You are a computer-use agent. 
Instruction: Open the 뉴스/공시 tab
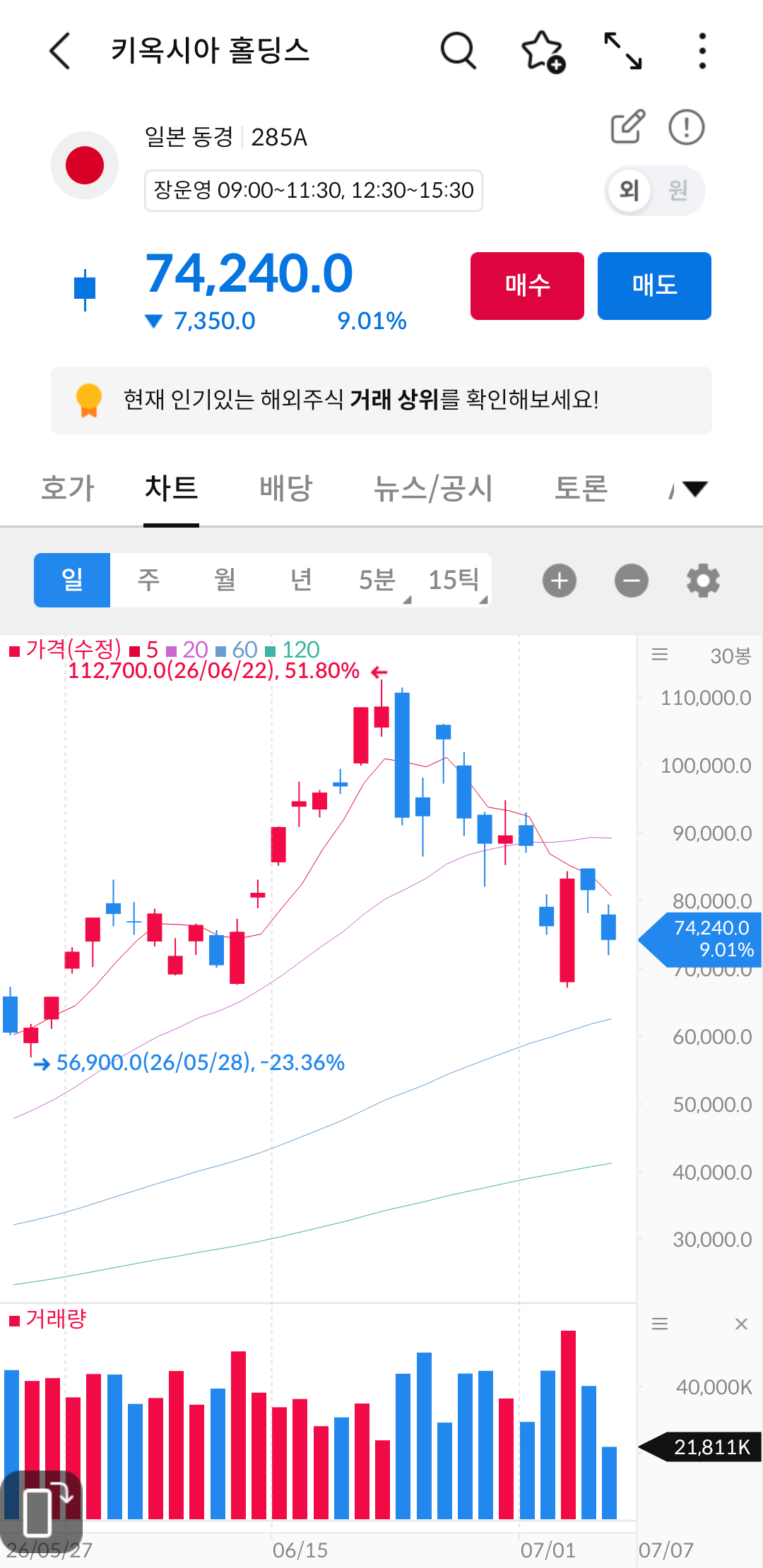click(432, 489)
